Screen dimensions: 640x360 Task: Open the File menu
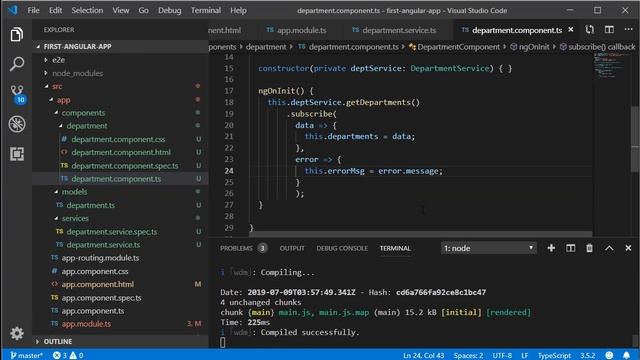pos(33,10)
